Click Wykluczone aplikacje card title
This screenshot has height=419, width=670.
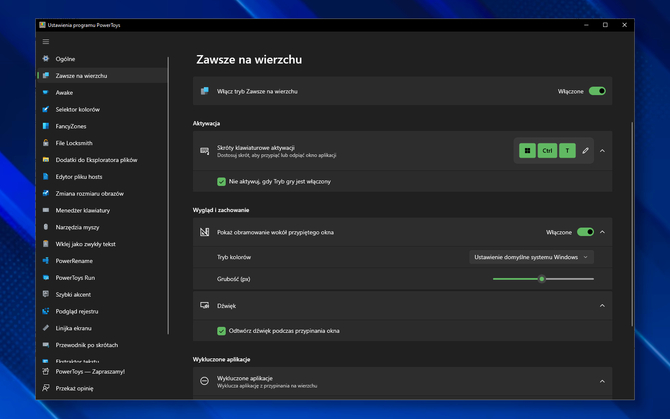pos(245,378)
